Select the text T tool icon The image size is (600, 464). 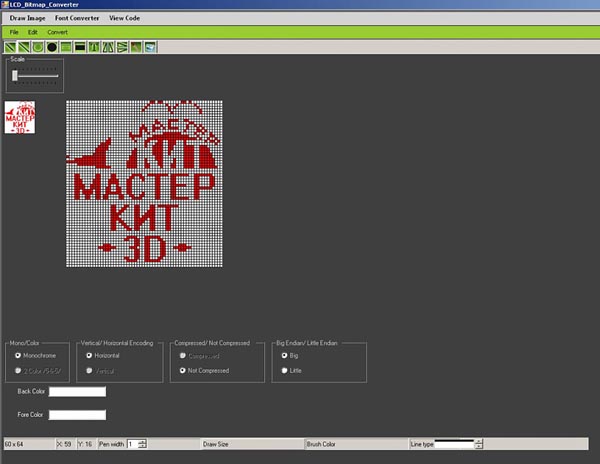94,47
